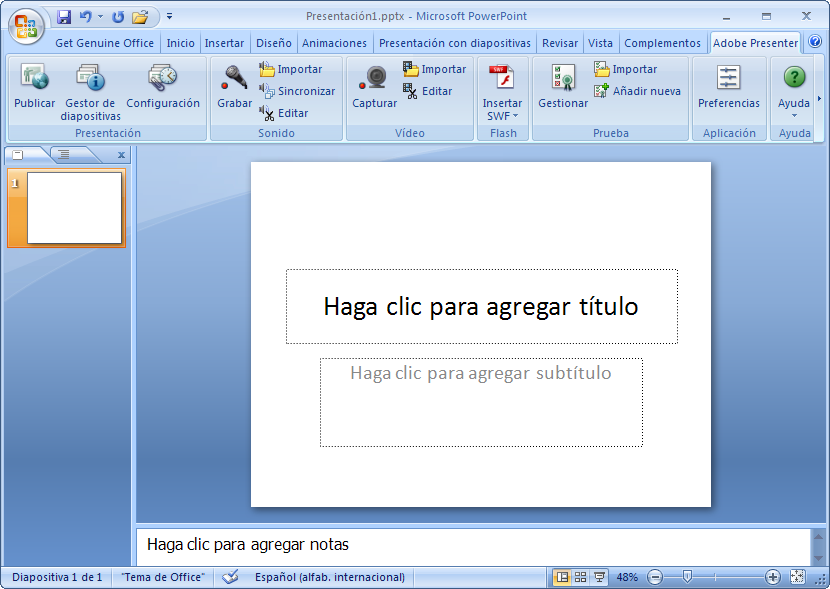Click the Grabar microphone icon
830x589 pixels.
[x=235, y=78]
